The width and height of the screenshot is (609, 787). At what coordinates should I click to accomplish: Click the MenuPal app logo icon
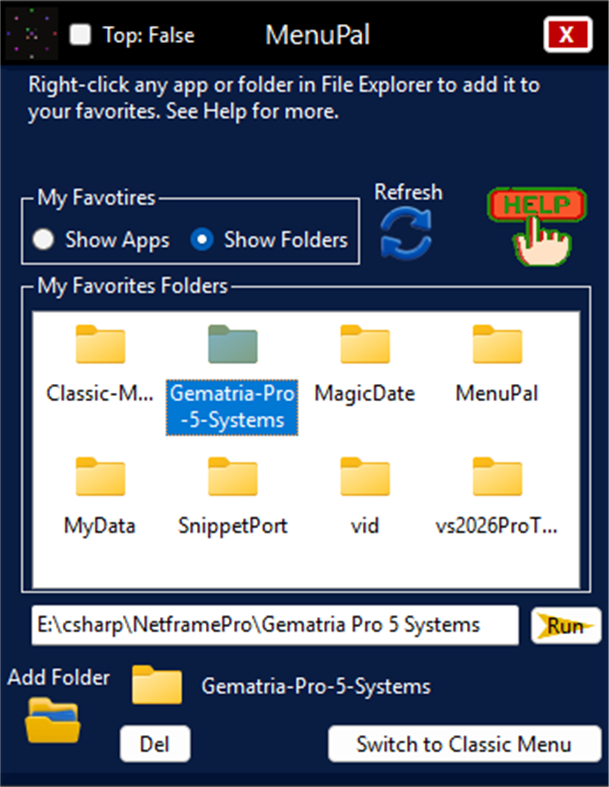coord(31,34)
